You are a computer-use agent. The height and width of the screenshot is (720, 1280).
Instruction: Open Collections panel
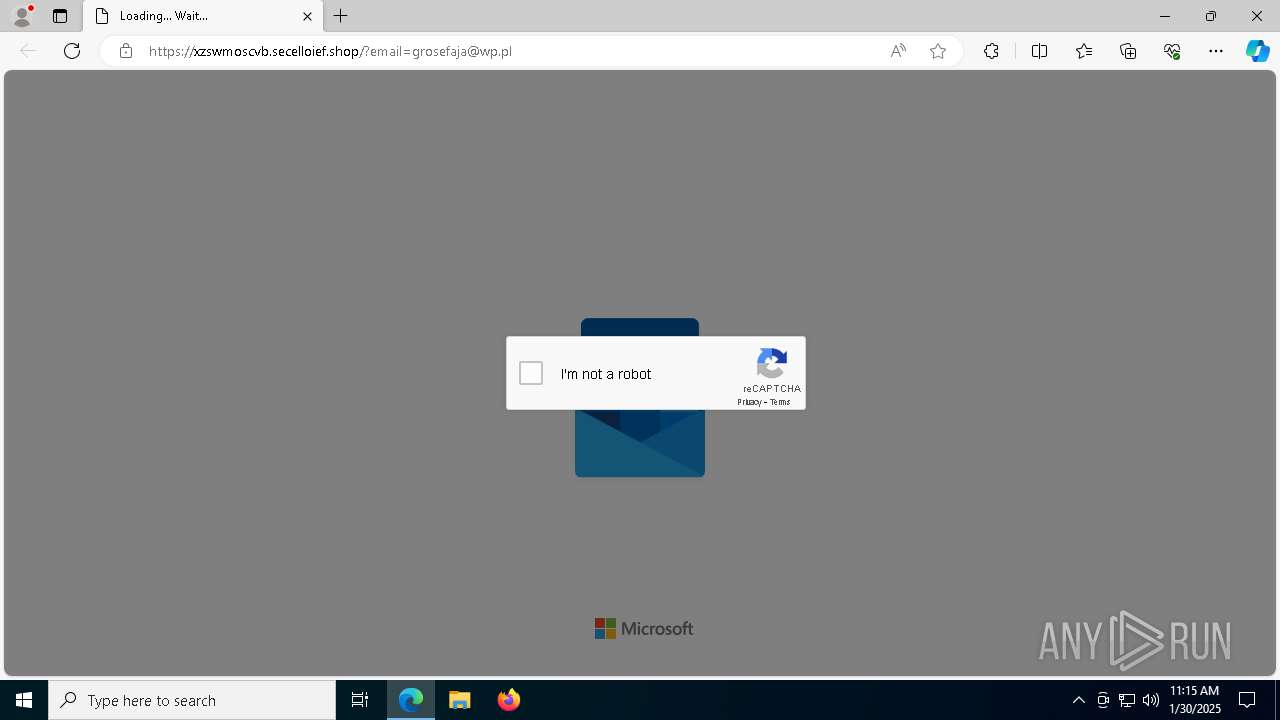pyautogui.click(x=1128, y=51)
